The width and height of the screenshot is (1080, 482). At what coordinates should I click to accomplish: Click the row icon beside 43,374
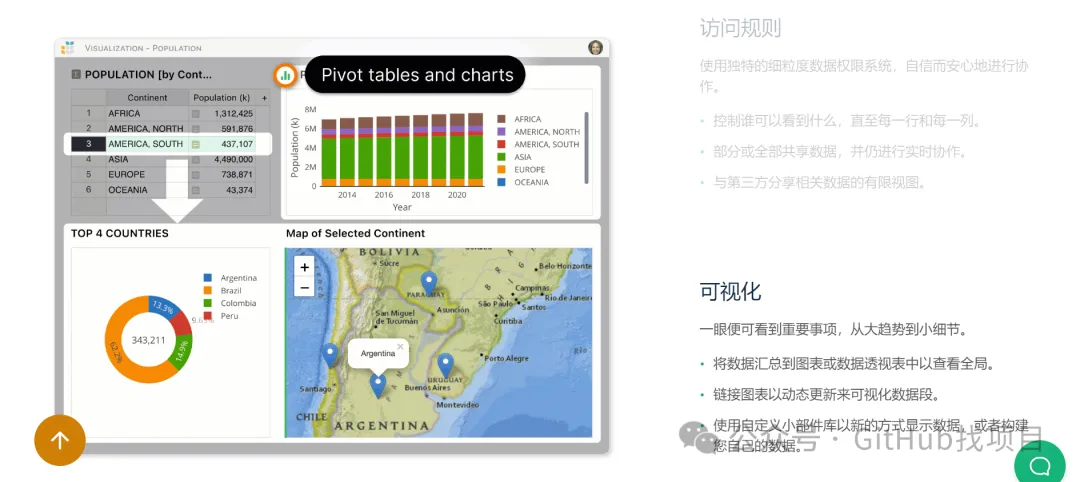click(196, 190)
